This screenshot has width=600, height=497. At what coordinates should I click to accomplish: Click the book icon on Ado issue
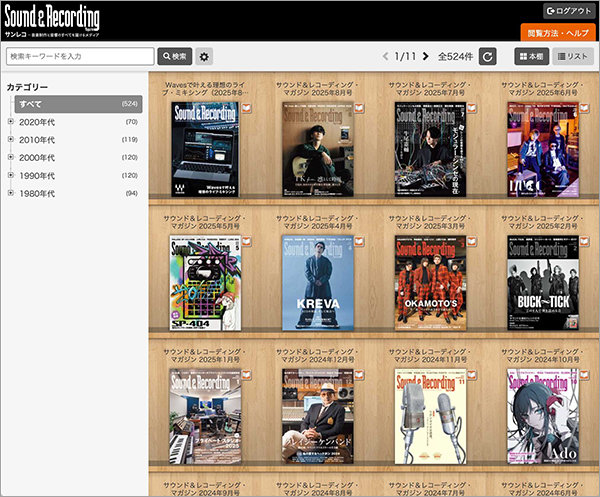(x=585, y=375)
